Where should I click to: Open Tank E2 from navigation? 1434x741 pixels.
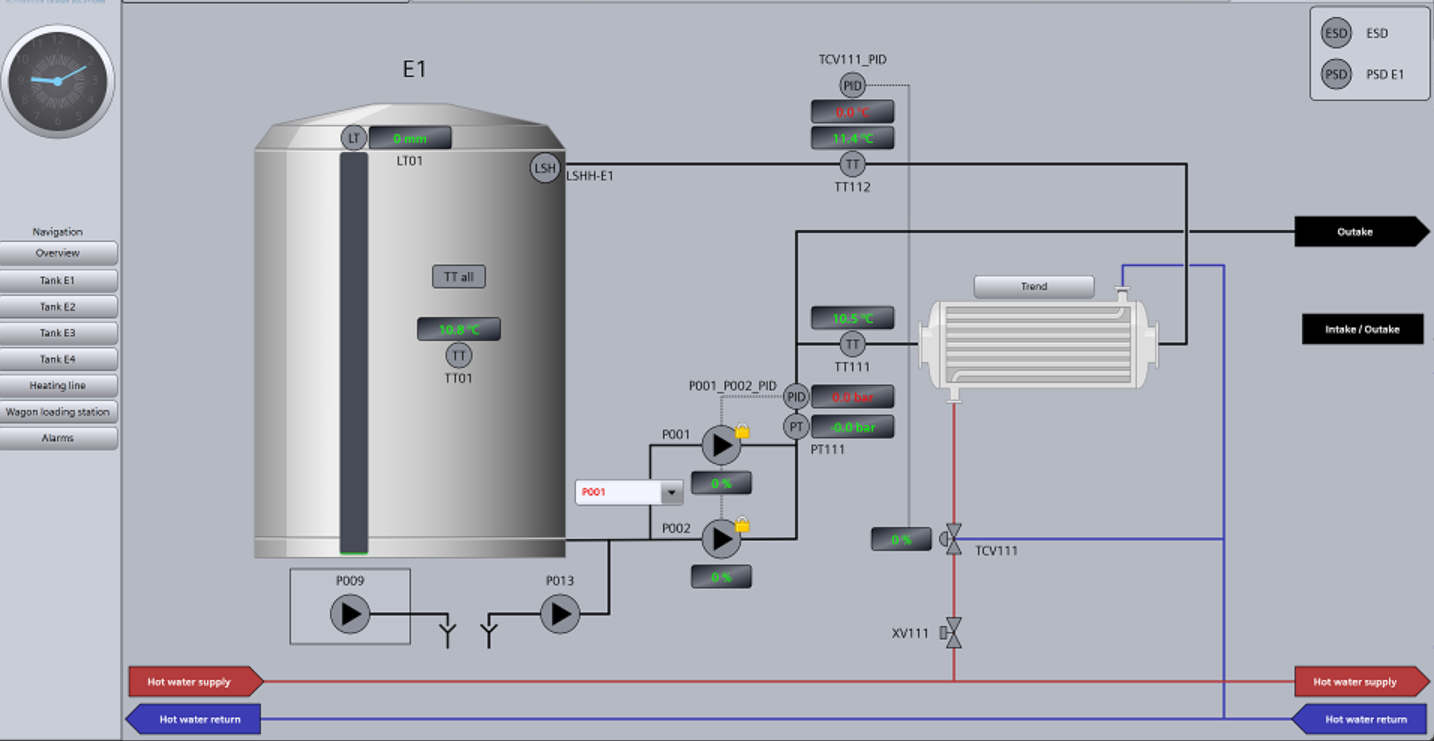click(x=58, y=307)
